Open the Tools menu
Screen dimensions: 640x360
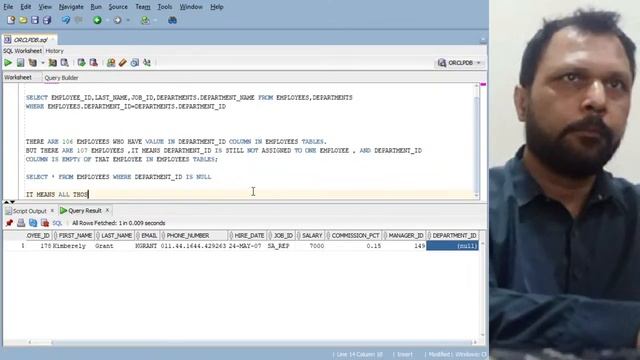164,7
